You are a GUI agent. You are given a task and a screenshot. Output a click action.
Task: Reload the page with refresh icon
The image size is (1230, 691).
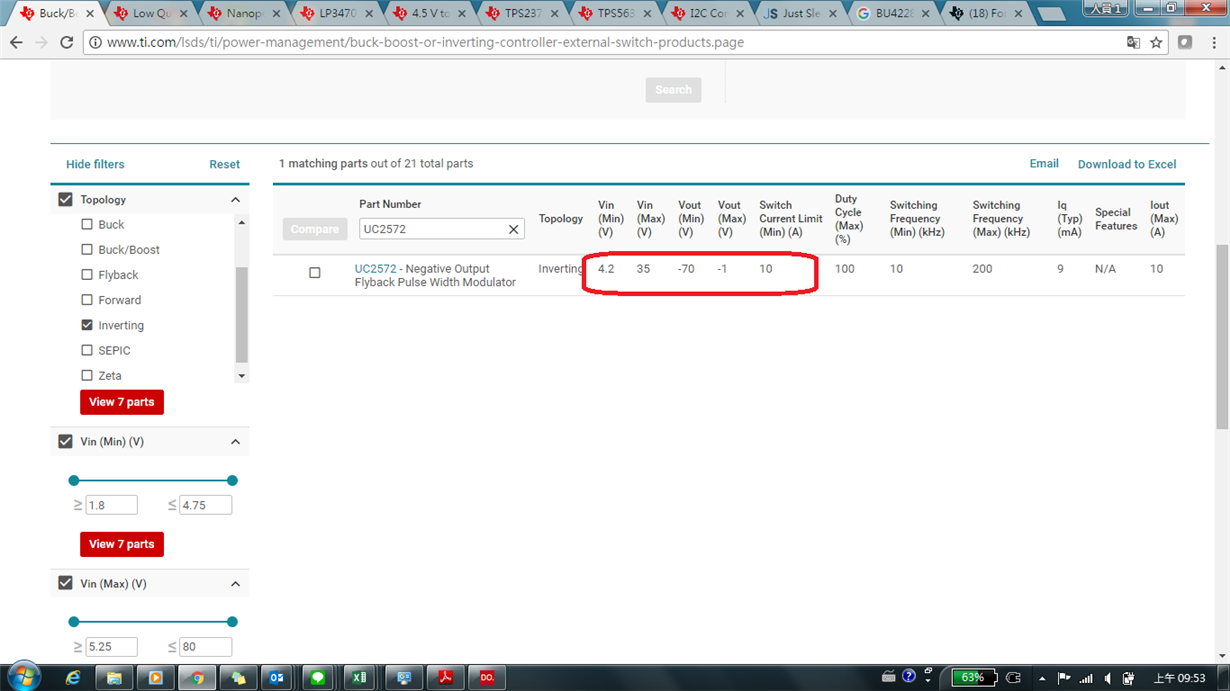(67, 43)
